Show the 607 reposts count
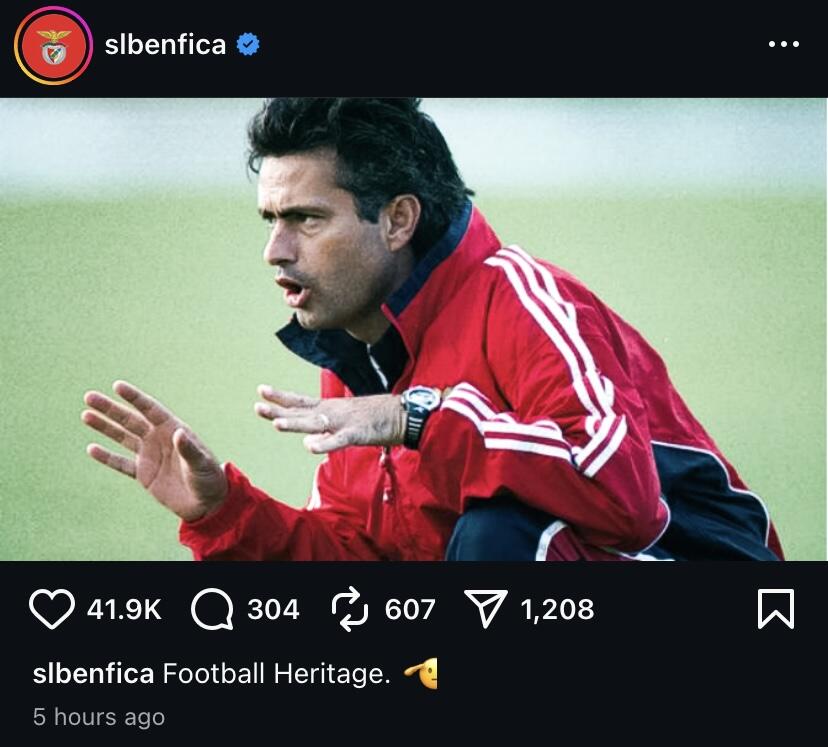The image size is (828, 747). pos(410,609)
